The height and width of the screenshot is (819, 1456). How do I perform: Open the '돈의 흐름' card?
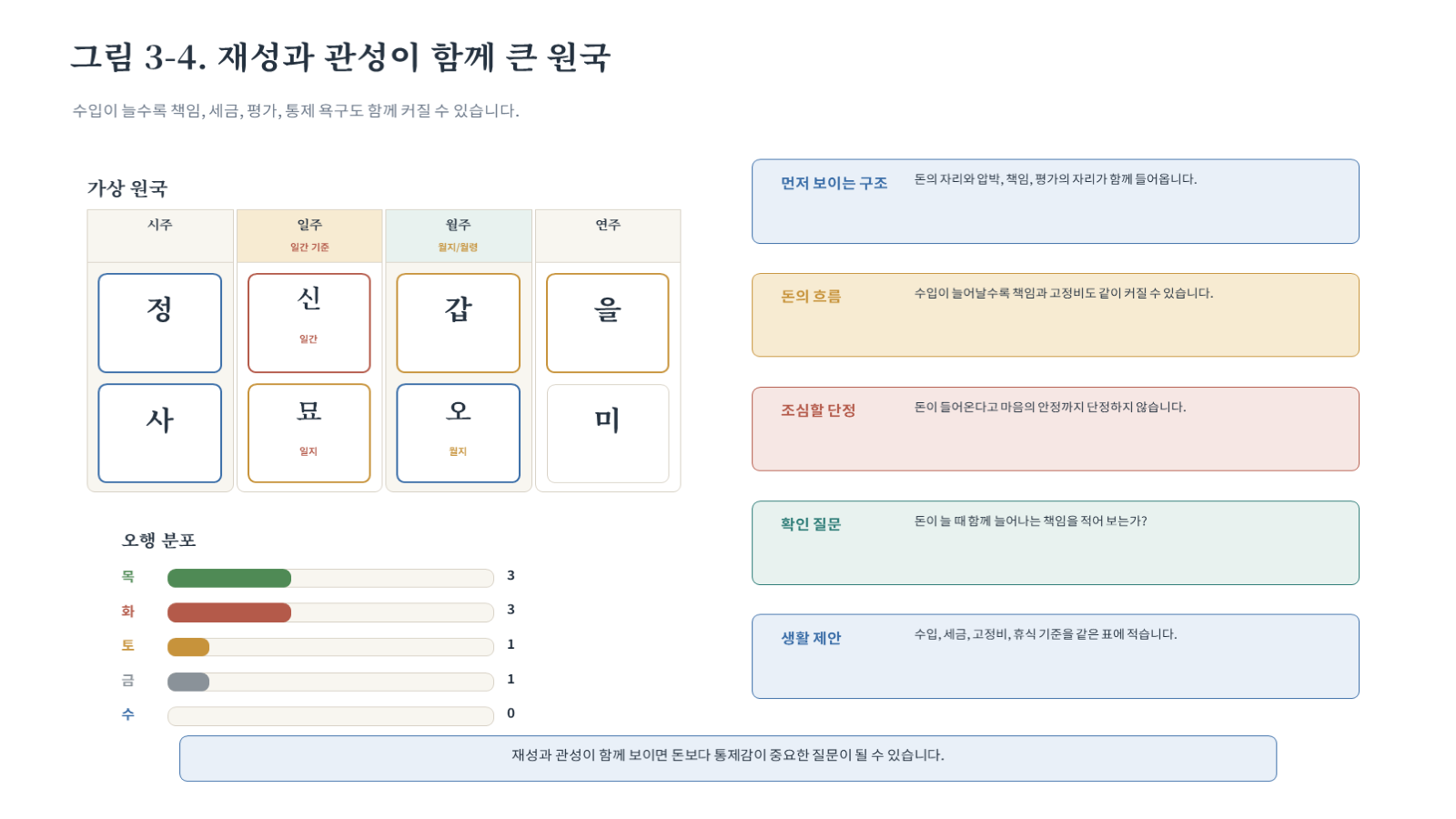[1056, 315]
